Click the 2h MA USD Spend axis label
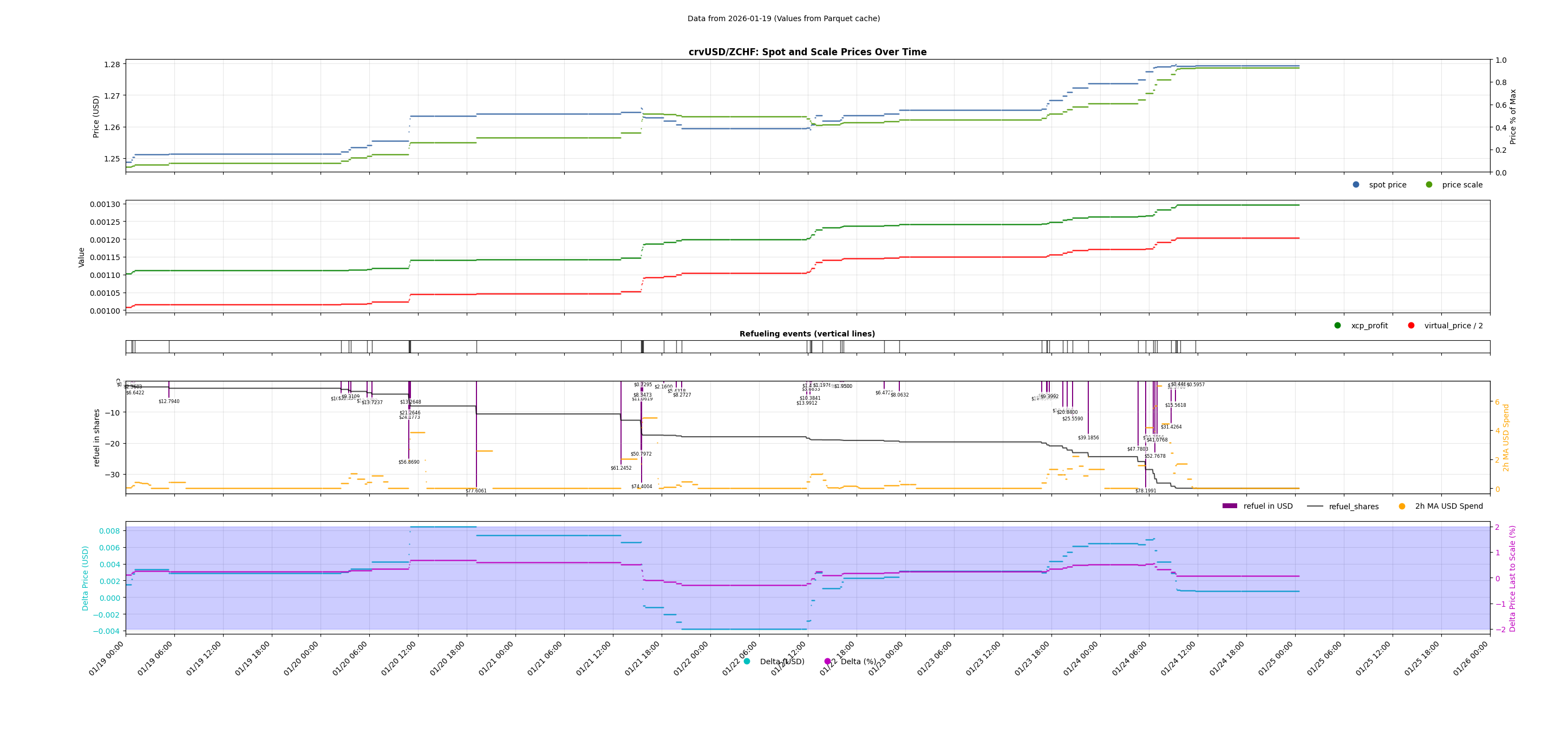 click(1506, 437)
